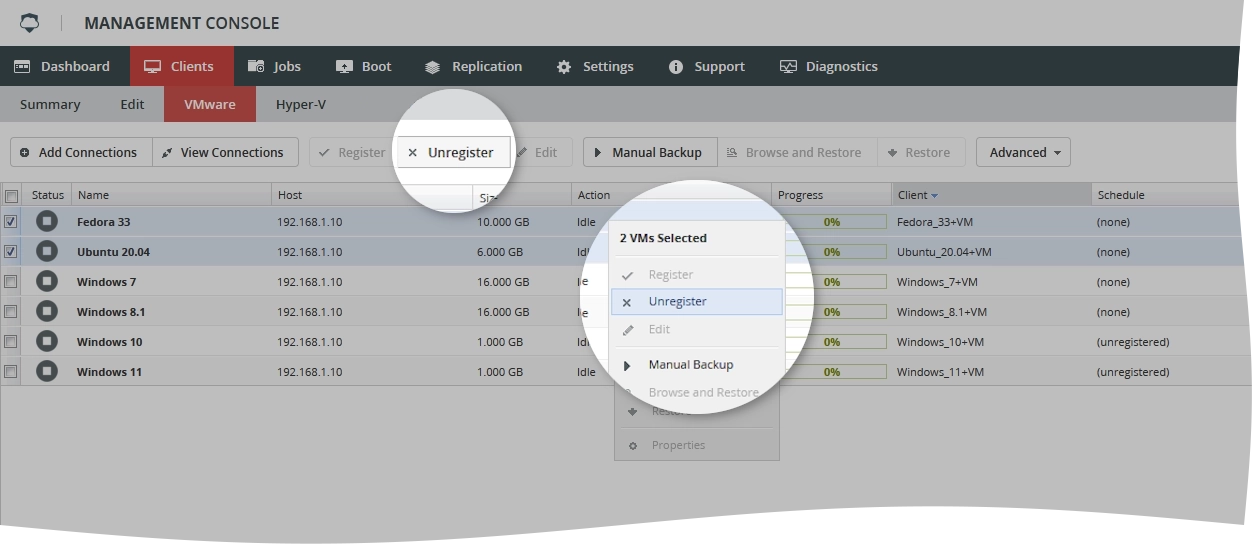1252x544 pixels.
Task: Click the Unregister toolbar button
Action: click(x=453, y=152)
